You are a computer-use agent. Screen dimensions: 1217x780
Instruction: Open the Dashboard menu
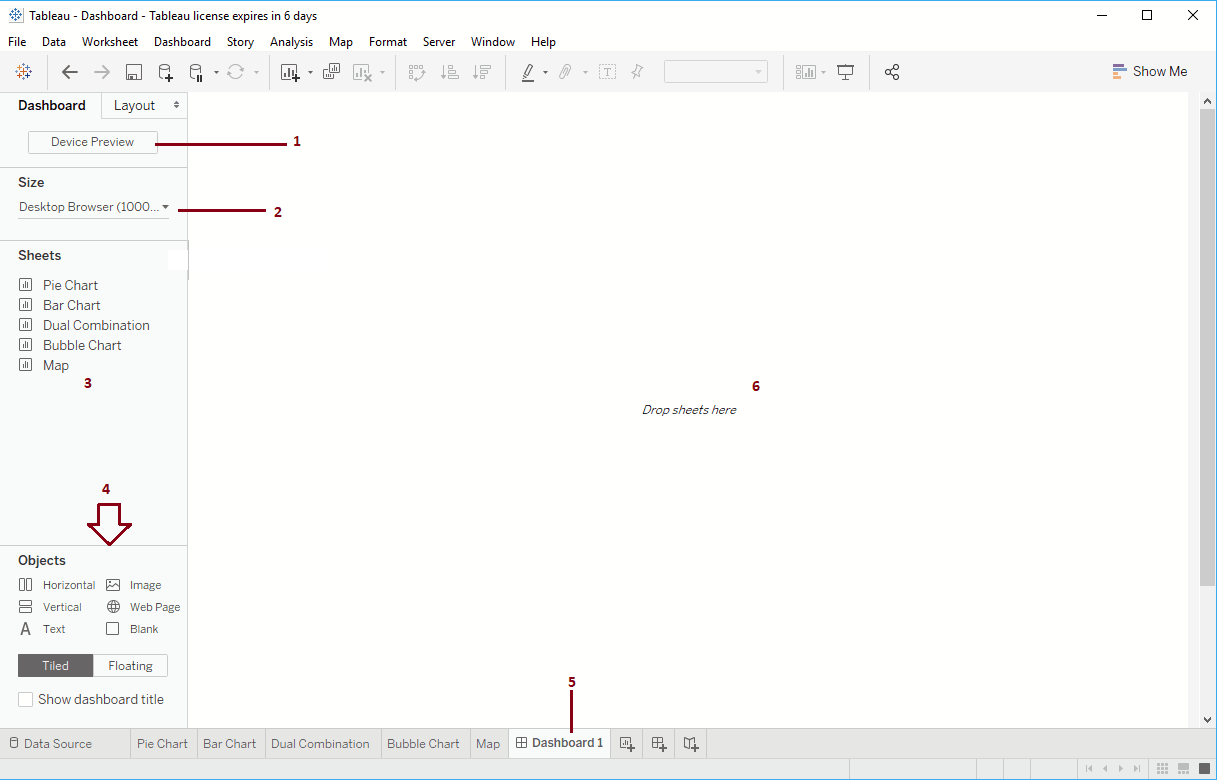click(x=182, y=41)
